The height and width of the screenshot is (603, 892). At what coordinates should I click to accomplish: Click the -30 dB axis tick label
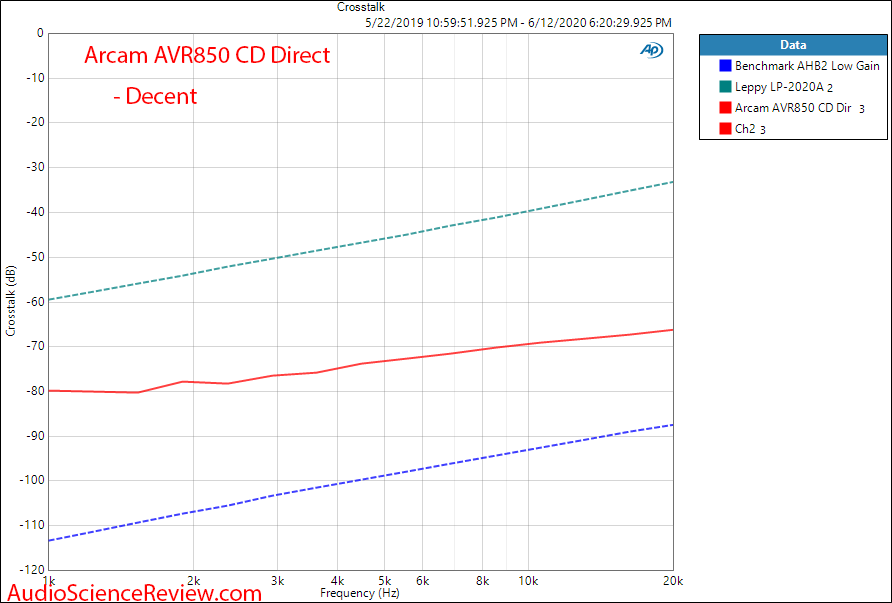33,167
